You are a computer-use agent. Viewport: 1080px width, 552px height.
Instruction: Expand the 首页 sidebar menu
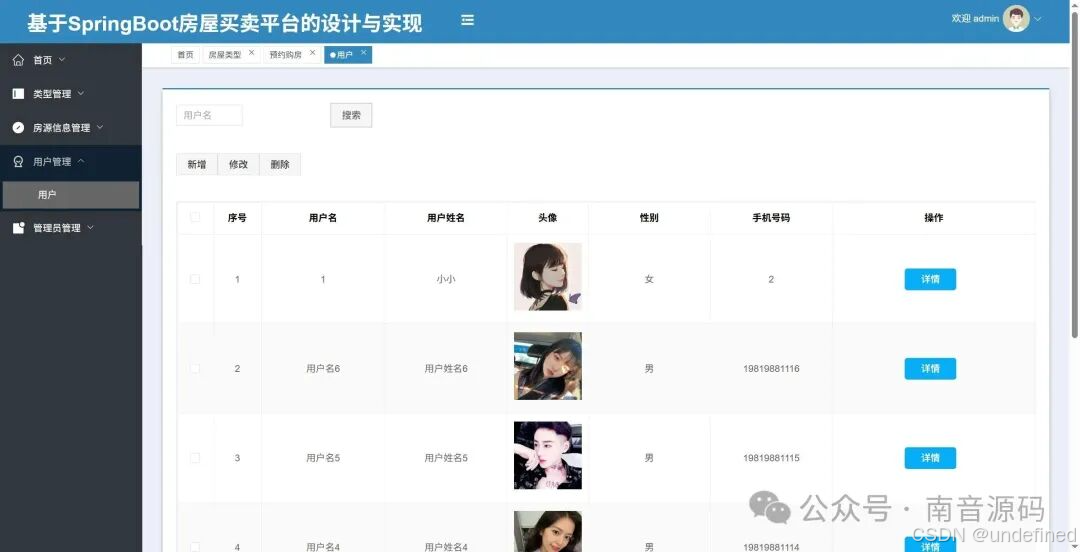coord(62,60)
